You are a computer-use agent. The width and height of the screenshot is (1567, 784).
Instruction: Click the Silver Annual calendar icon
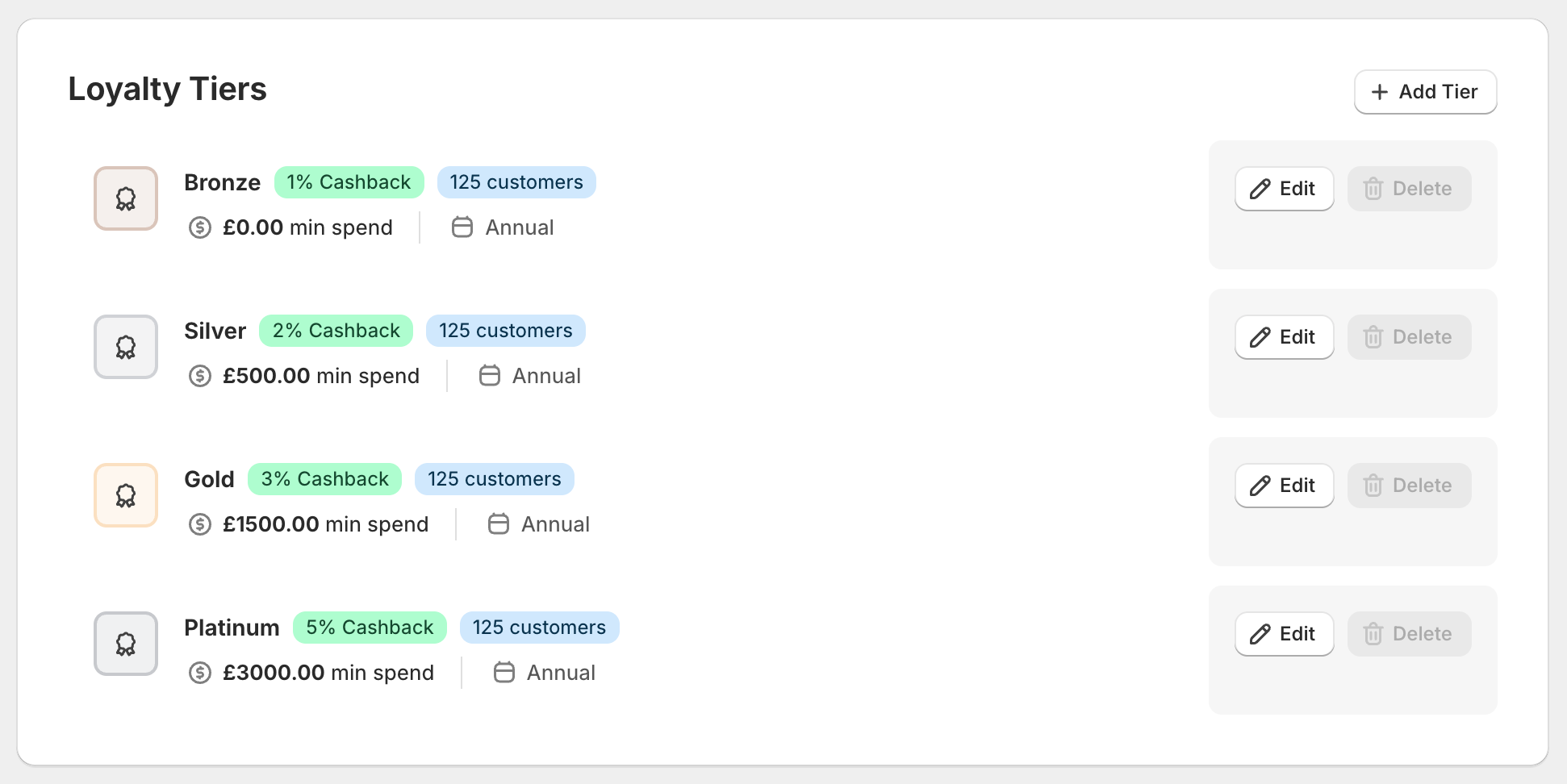coord(490,376)
